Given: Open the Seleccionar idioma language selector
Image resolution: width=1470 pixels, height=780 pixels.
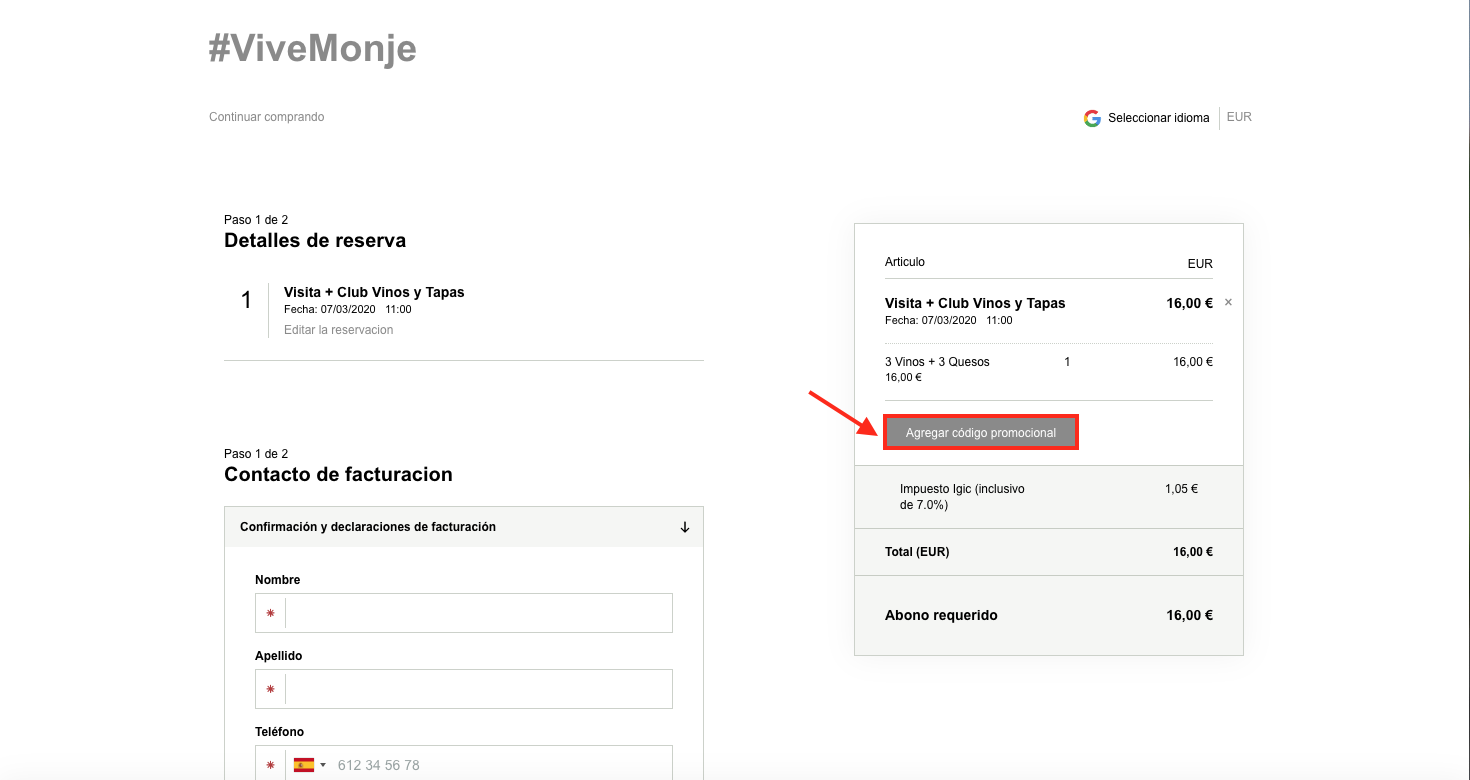Looking at the screenshot, I should pyautogui.click(x=1158, y=118).
